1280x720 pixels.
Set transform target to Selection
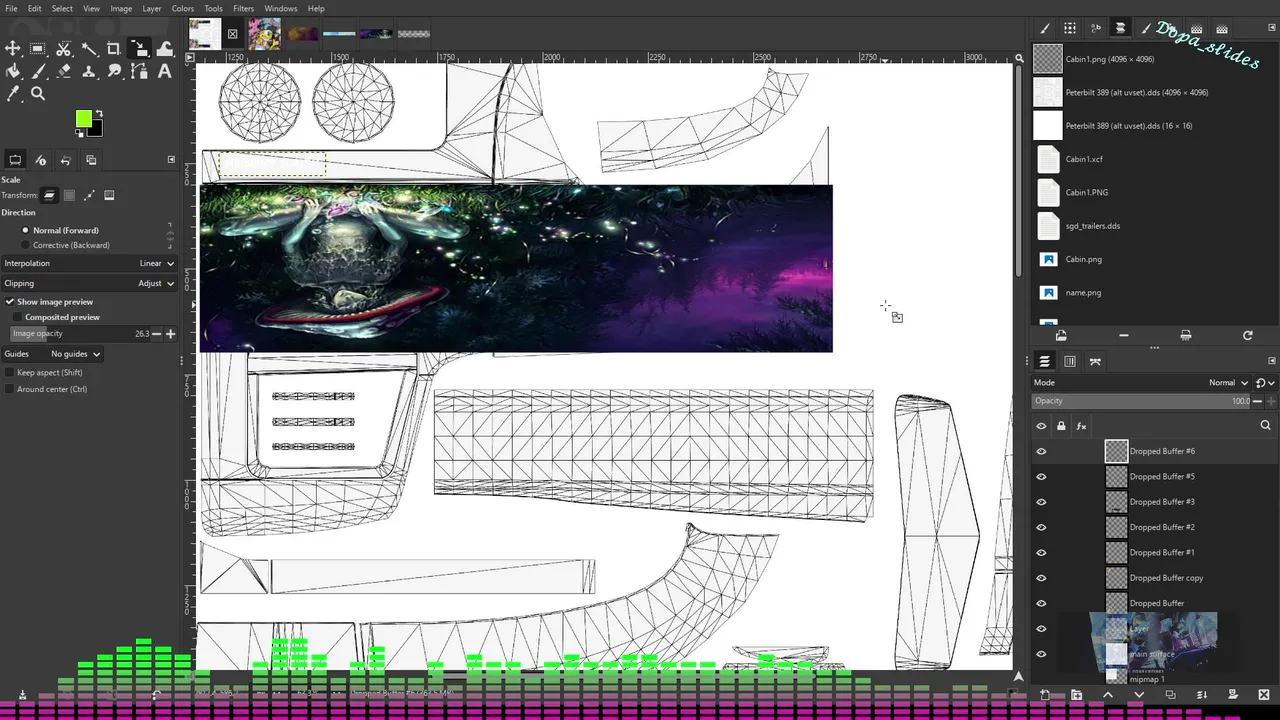tap(69, 195)
